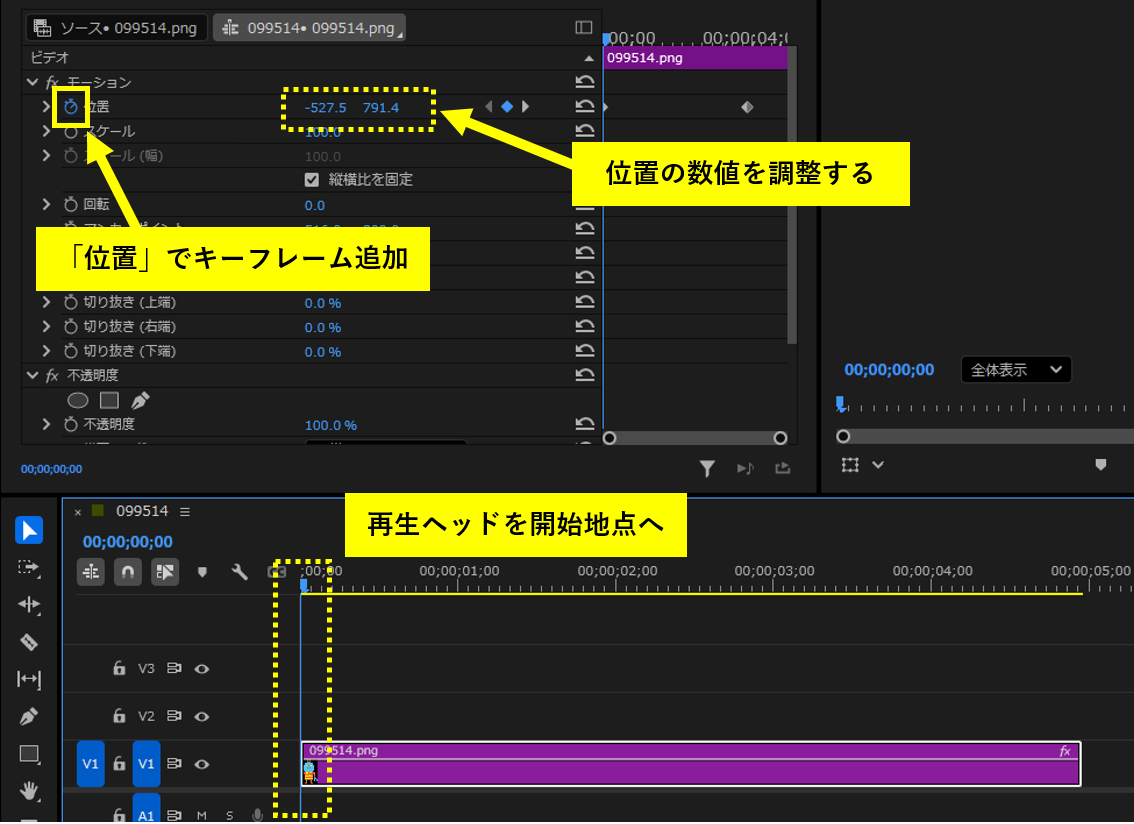Screen dimensions: 1134x824
Task: Select the Selection tool in the toolbar
Action: point(29,529)
